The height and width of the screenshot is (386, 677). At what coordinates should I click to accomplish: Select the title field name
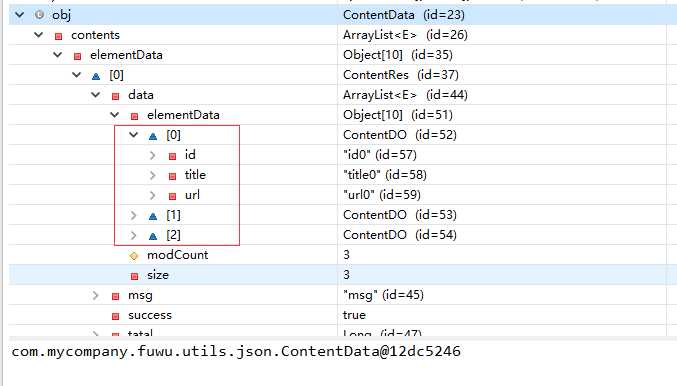pos(195,175)
